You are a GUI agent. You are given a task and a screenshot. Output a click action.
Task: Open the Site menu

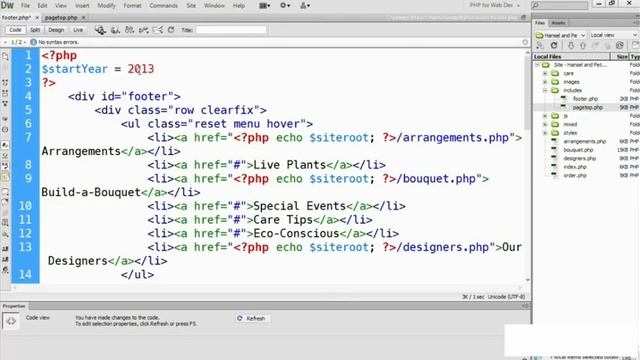[191, 6]
